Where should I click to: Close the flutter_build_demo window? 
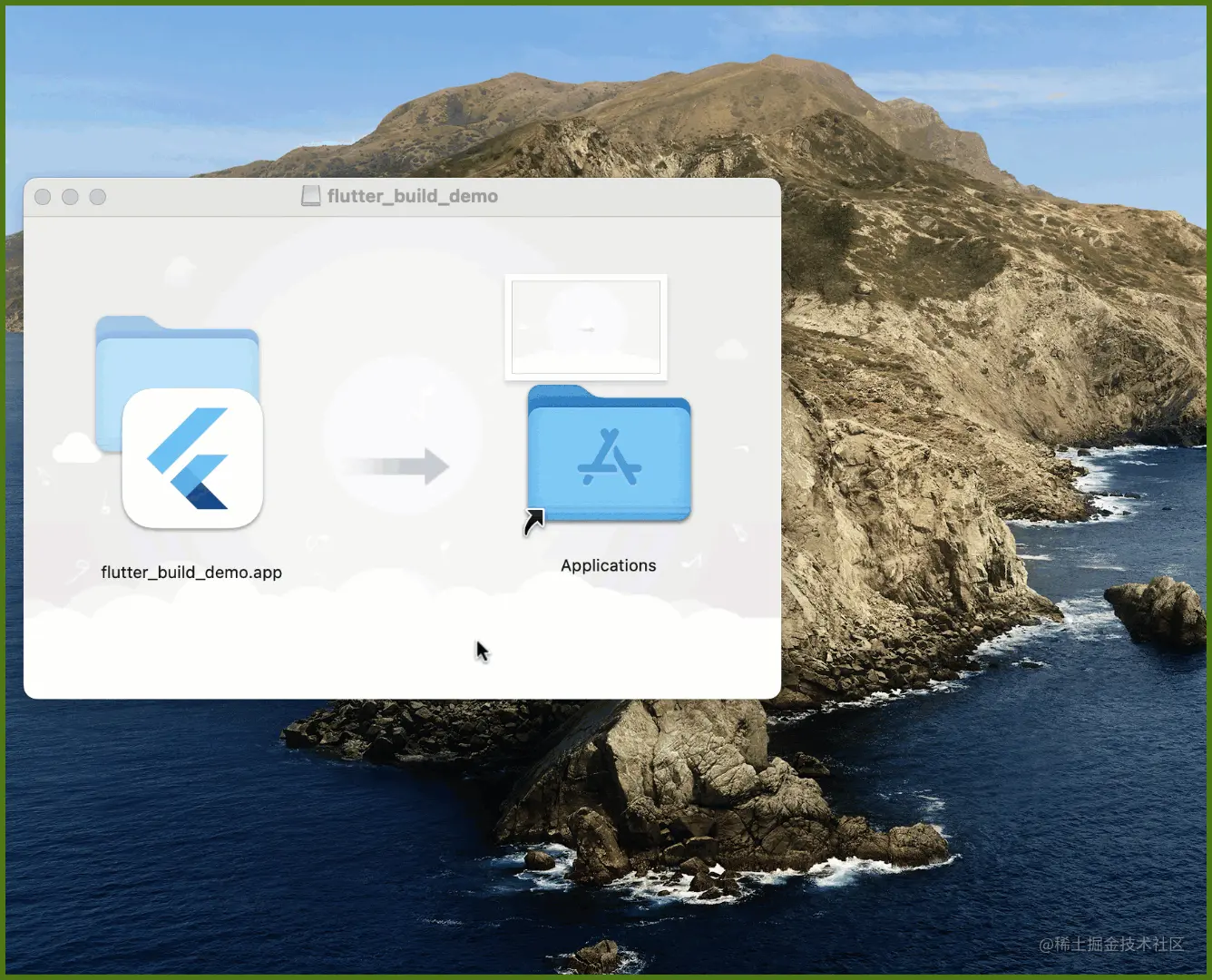click(43, 197)
